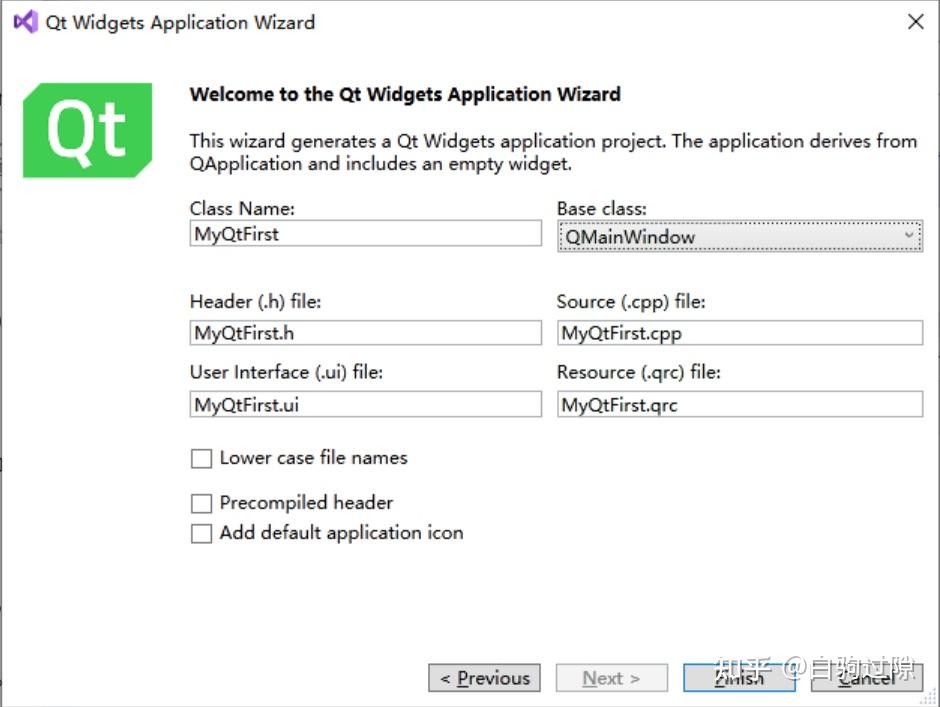The width and height of the screenshot is (940, 707).
Task: Check Add default application icon
Action: point(201,533)
